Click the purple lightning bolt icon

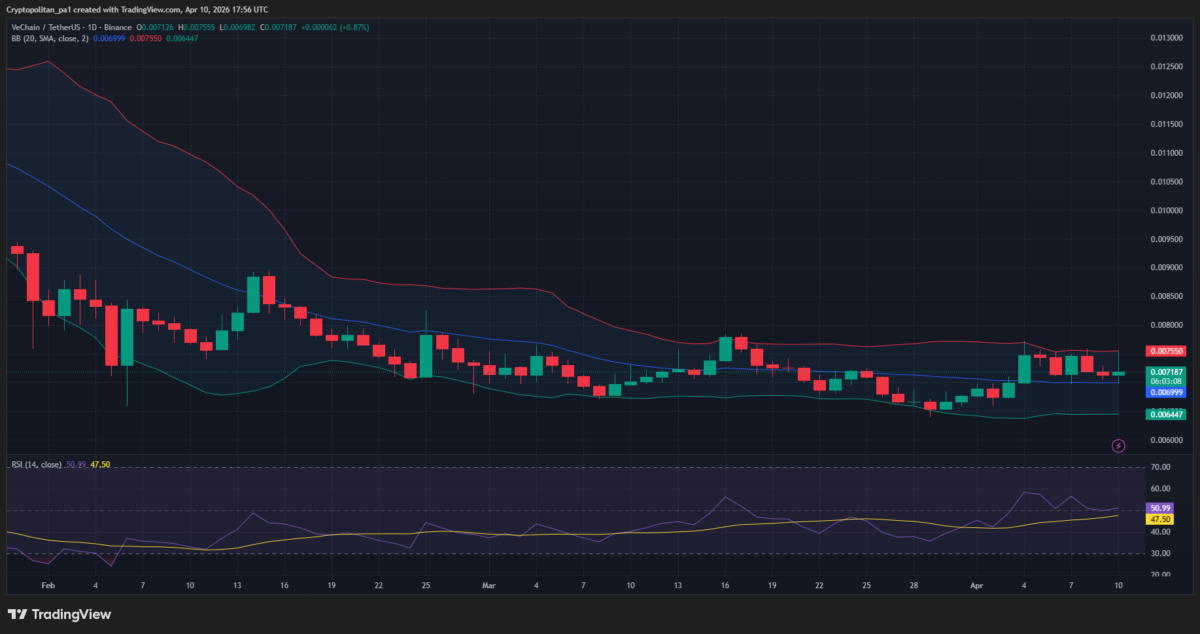[x=1118, y=445]
